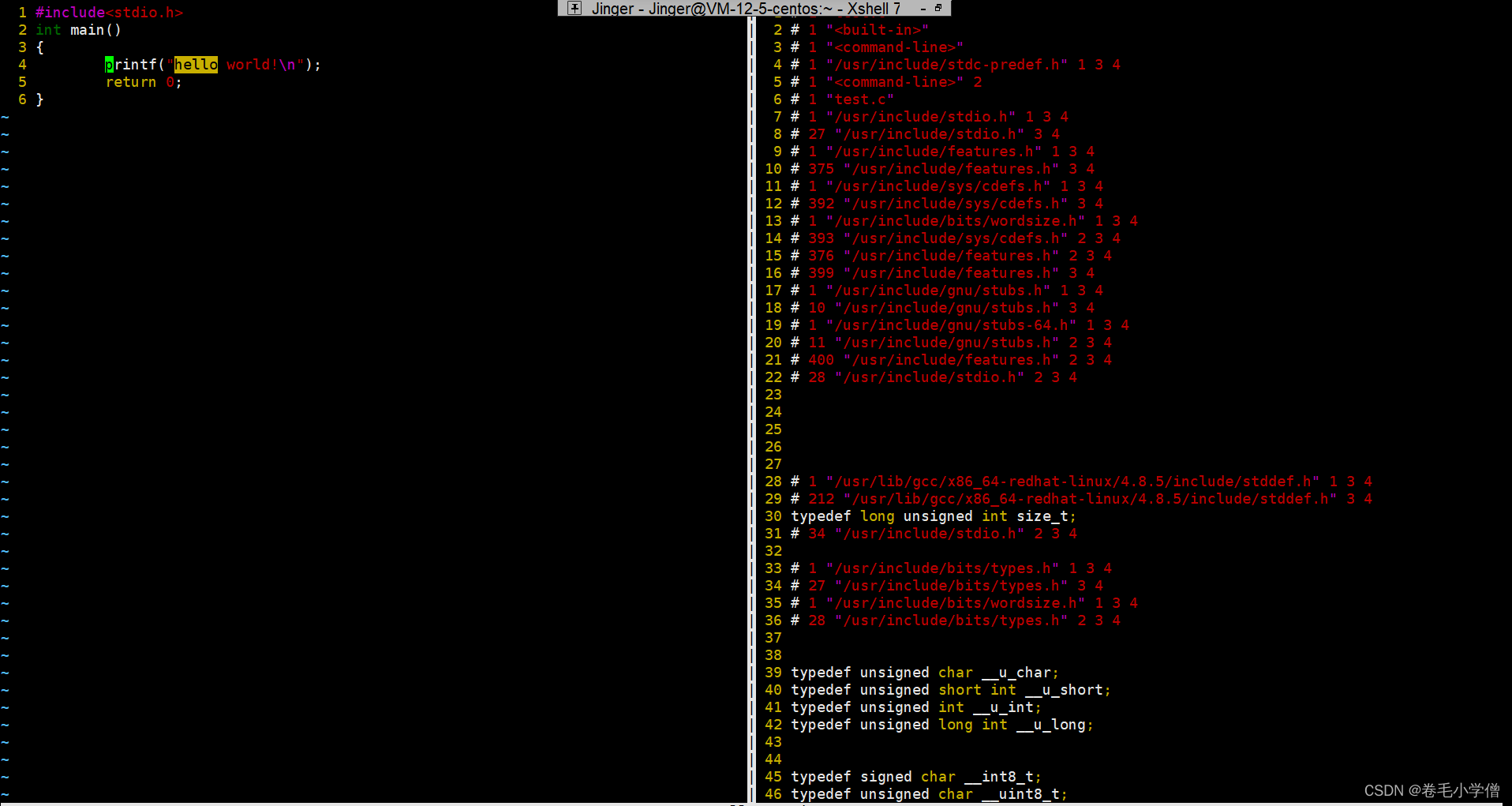The image size is (1512, 806).
Task: Click line number 25 in right pane
Action: [x=773, y=429]
